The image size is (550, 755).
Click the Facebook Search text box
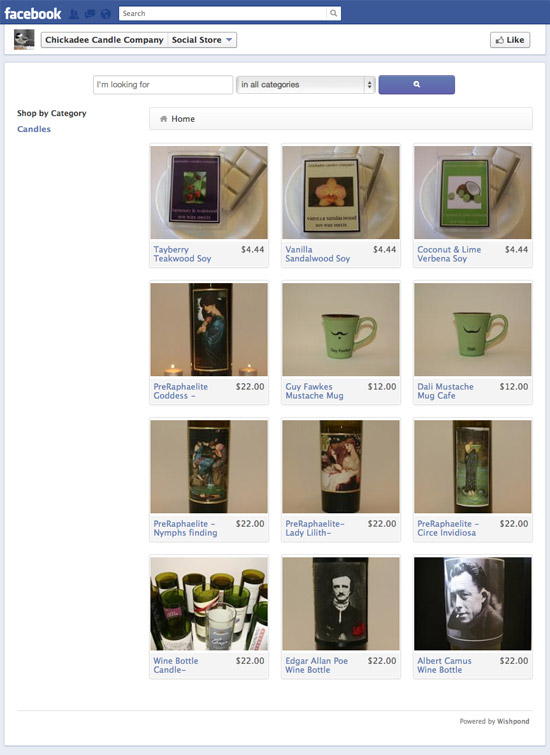click(223, 13)
